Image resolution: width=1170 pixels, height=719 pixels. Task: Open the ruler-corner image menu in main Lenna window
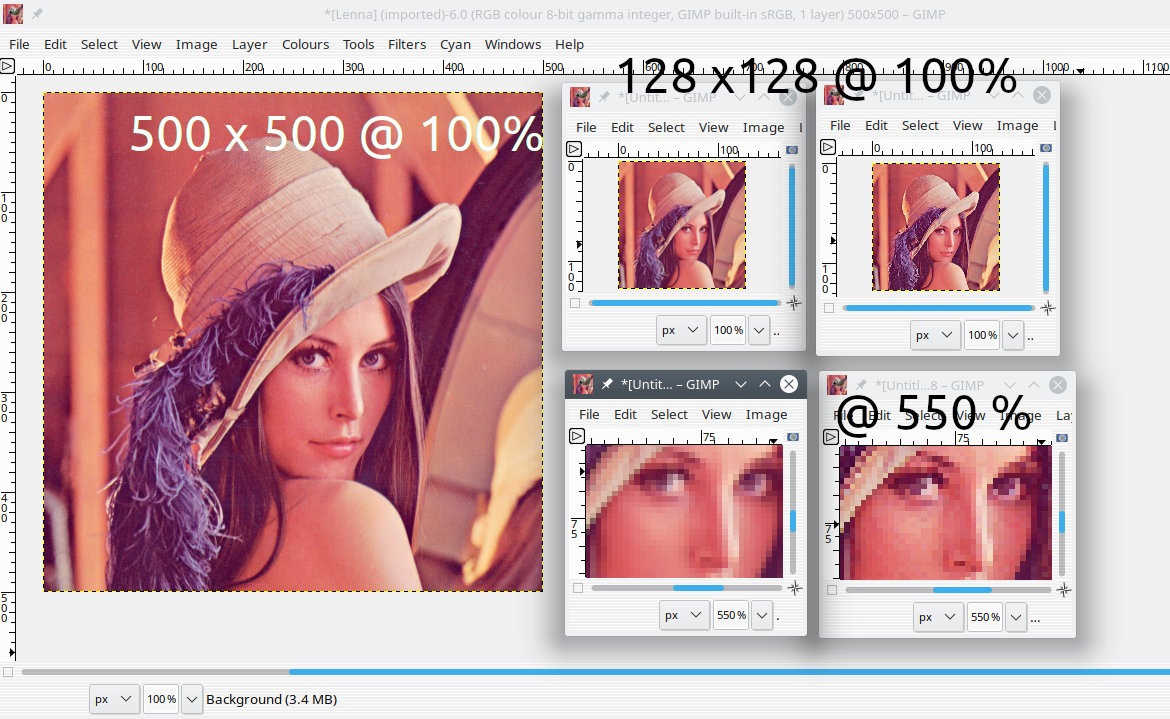[x=7, y=66]
